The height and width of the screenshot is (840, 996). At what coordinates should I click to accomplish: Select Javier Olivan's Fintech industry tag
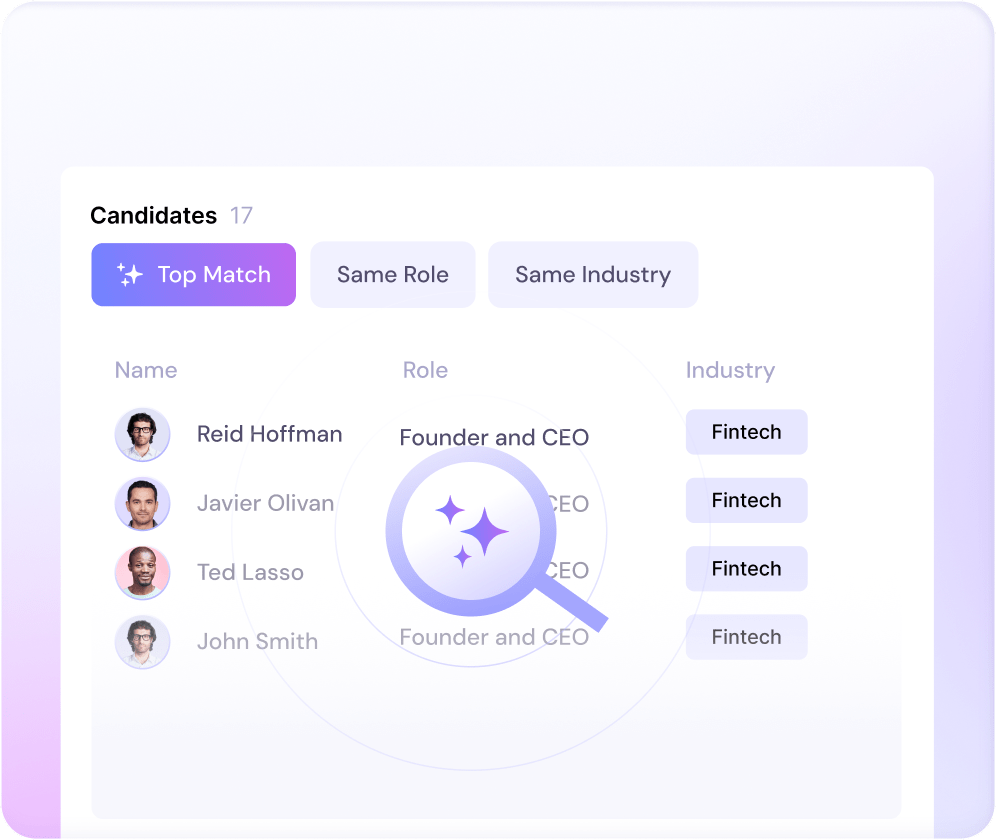click(746, 500)
